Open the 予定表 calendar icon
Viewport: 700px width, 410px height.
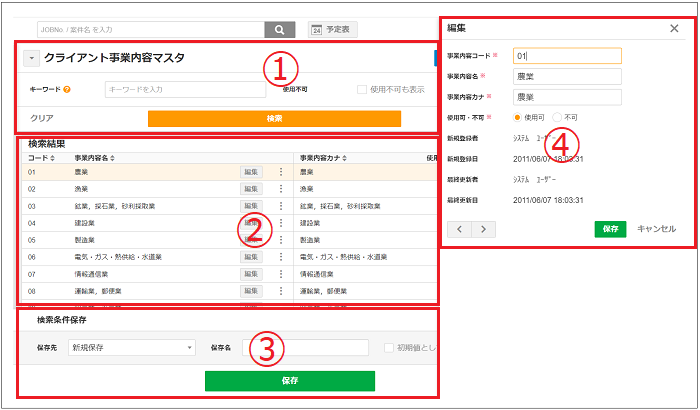pyautogui.click(x=316, y=30)
